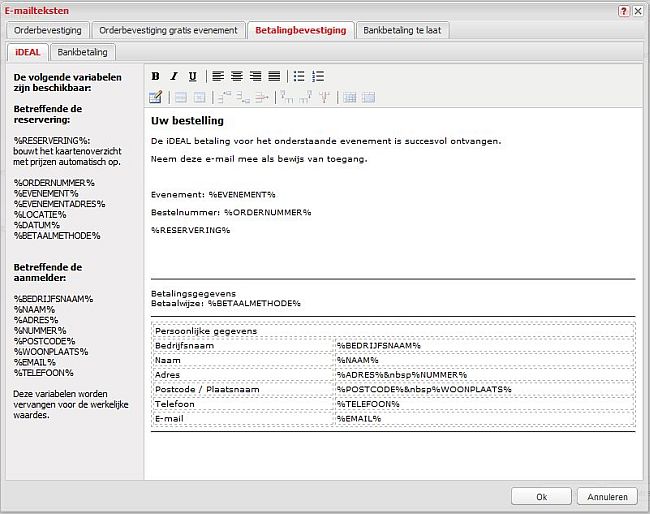
Task: Switch to the Bankbetaling sub-tab
Action: (x=82, y=52)
